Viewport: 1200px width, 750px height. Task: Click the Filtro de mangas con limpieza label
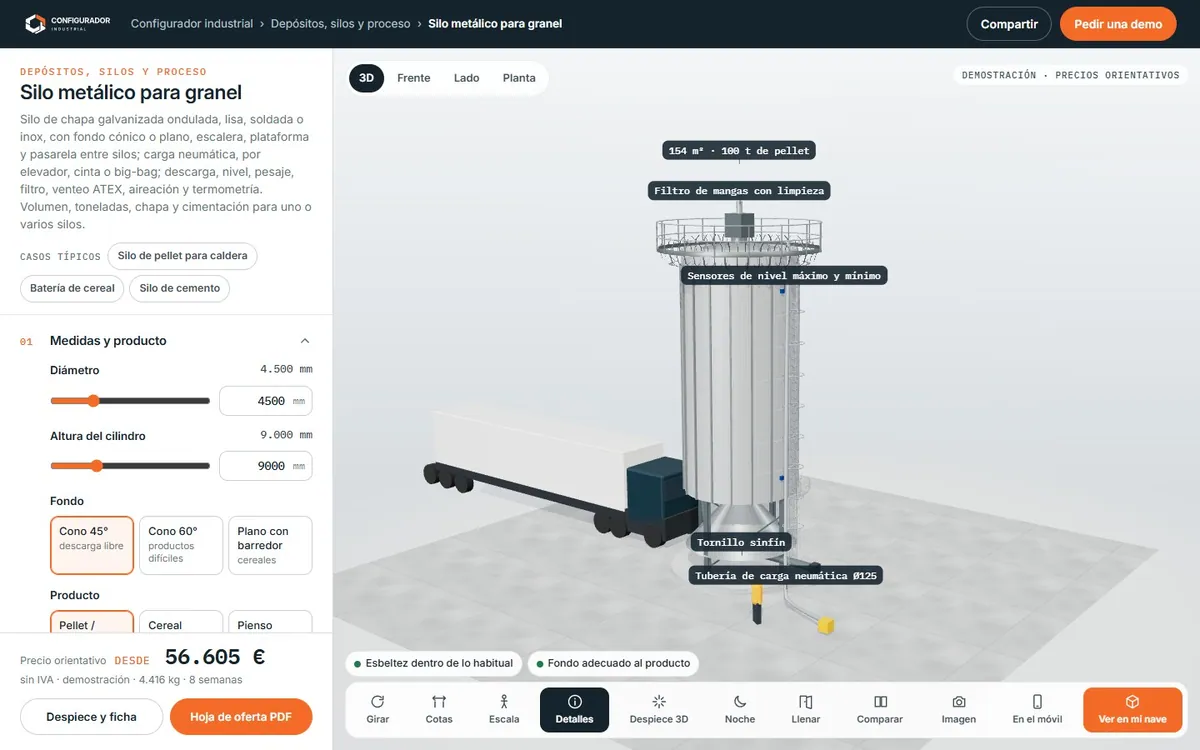point(739,190)
